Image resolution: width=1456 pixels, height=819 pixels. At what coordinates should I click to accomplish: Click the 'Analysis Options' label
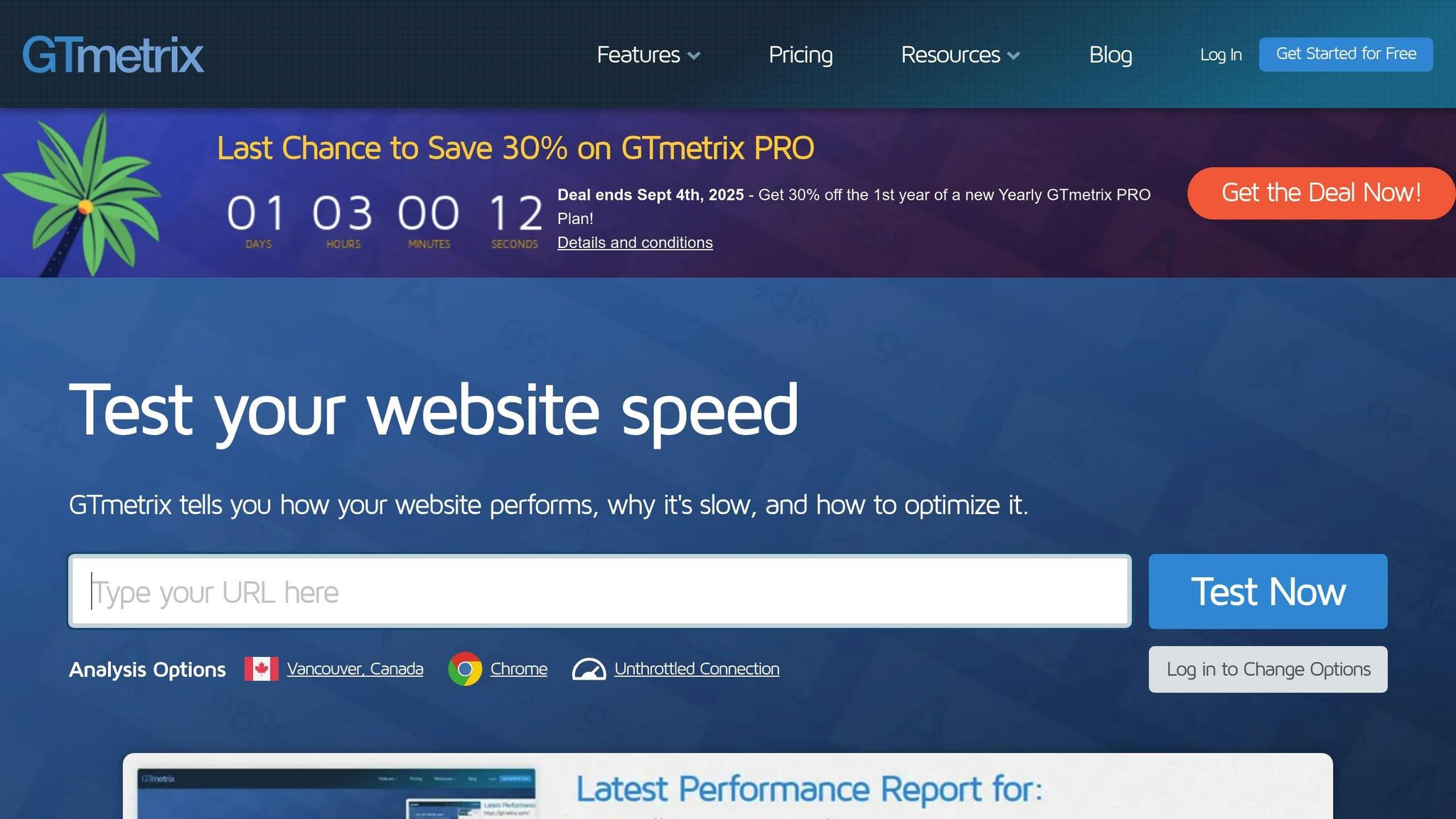coord(147,670)
